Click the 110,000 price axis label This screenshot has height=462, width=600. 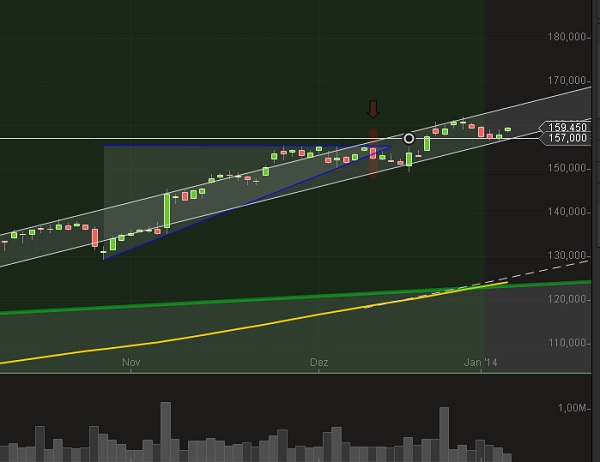pos(567,343)
